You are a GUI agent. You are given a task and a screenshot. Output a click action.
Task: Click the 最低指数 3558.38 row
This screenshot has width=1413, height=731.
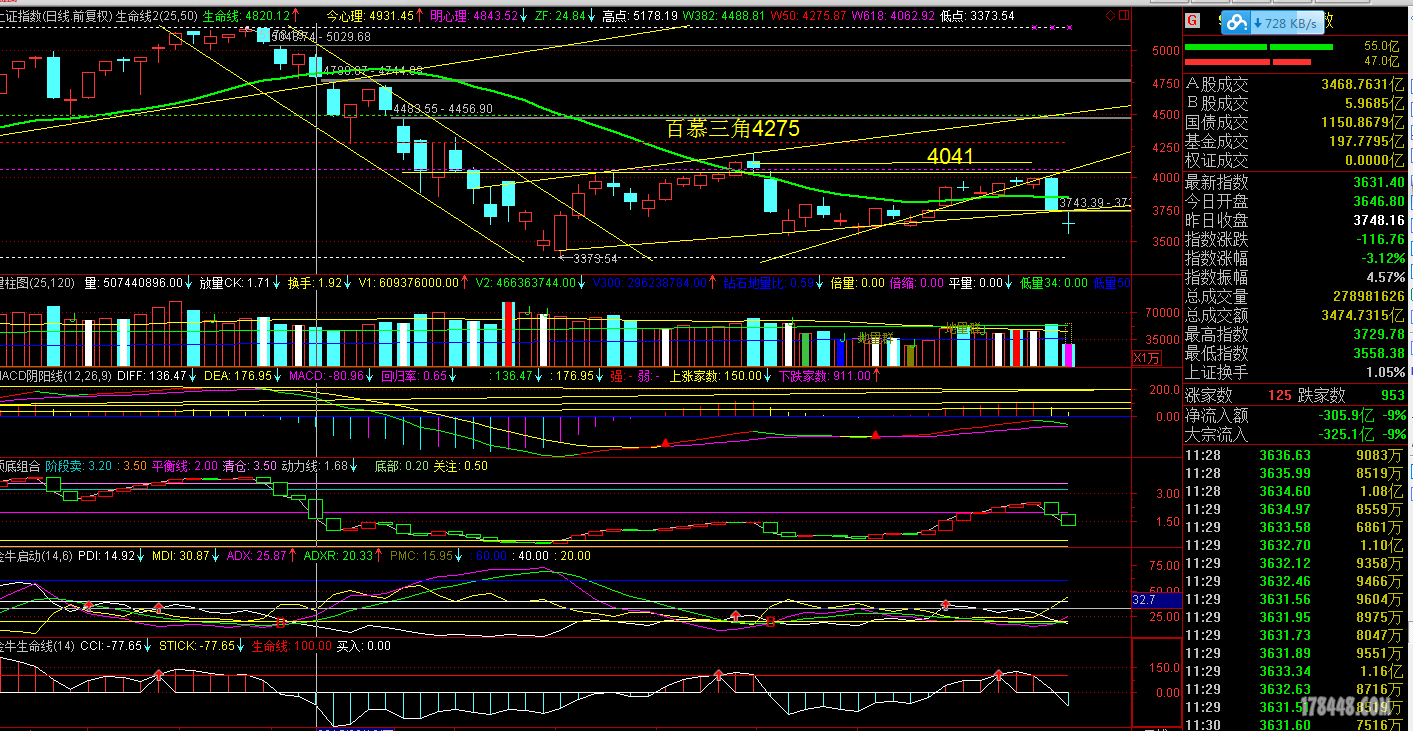point(1296,353)
